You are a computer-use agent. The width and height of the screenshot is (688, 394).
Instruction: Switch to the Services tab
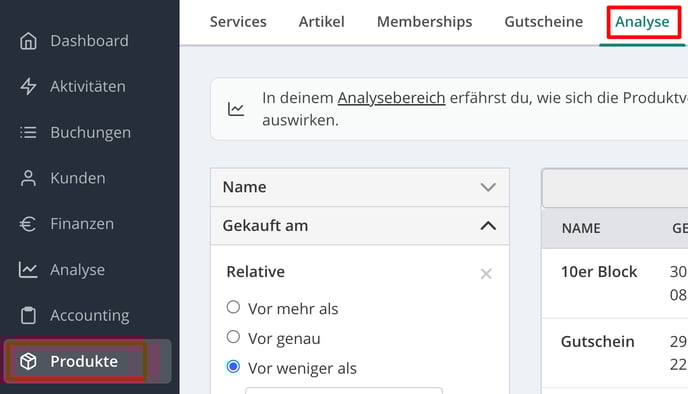coord(238,21)
